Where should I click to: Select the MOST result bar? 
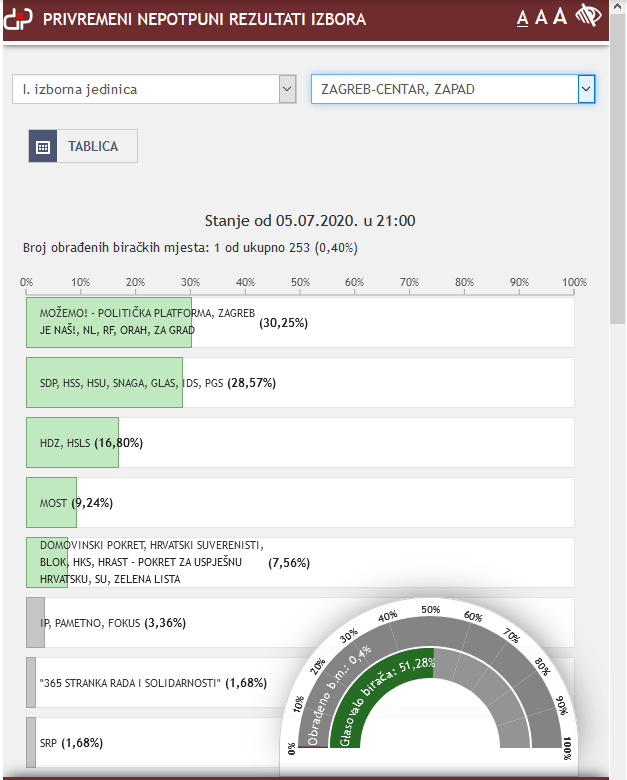click(x=51, y=503)
